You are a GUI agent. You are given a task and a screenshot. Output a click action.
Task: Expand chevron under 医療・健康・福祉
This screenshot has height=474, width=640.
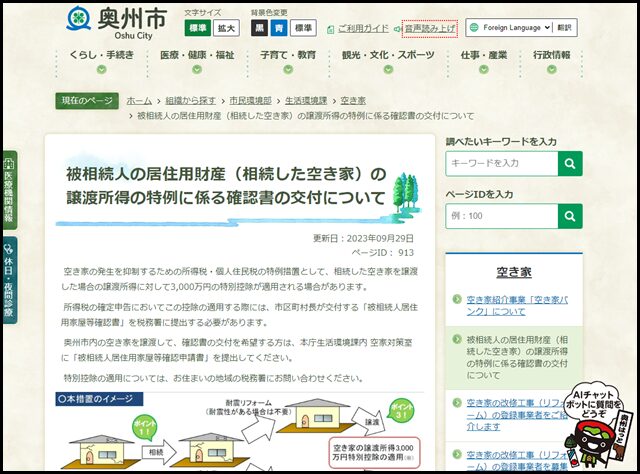point(197,70)
